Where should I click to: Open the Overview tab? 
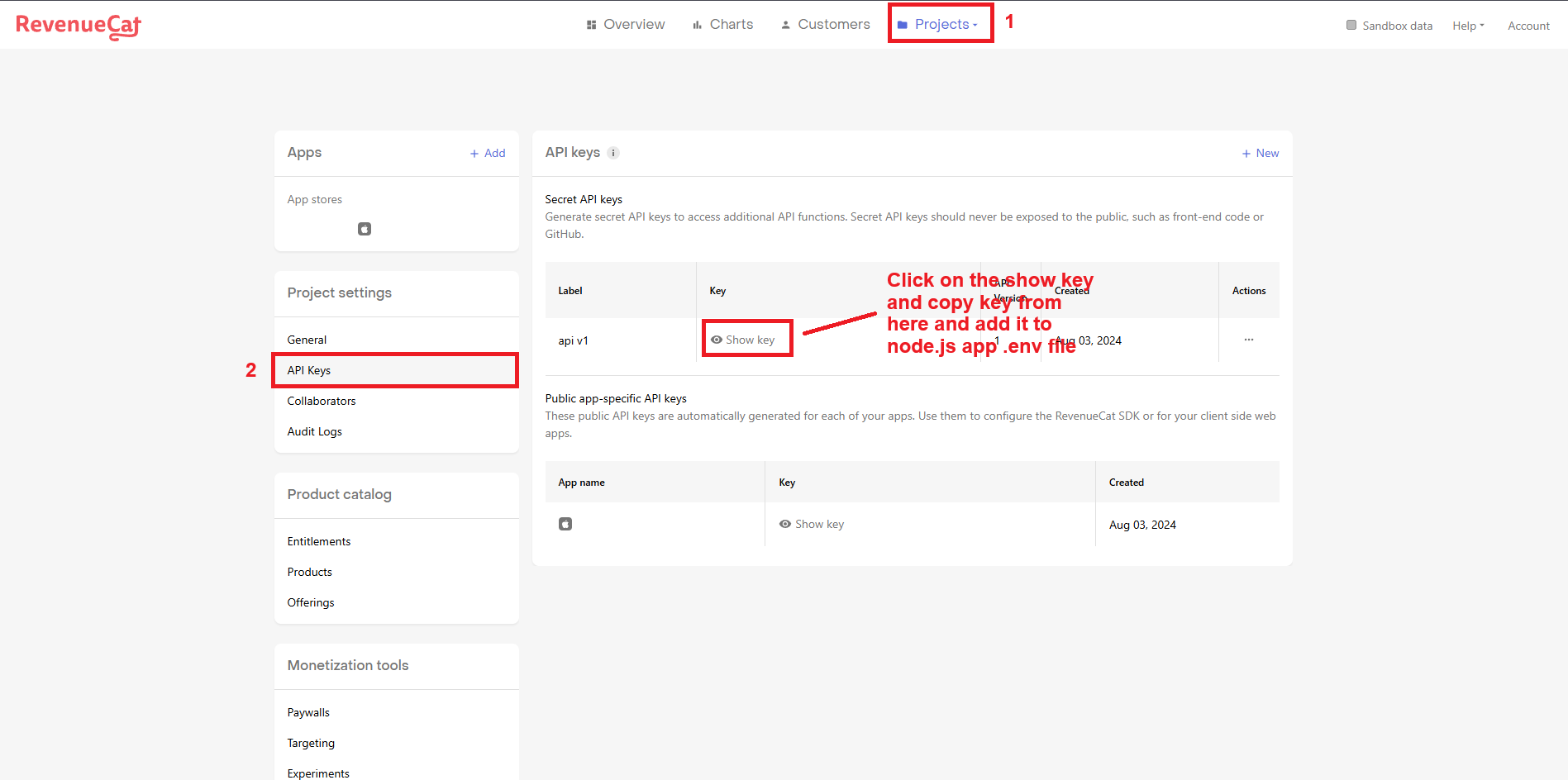[626, 24]
